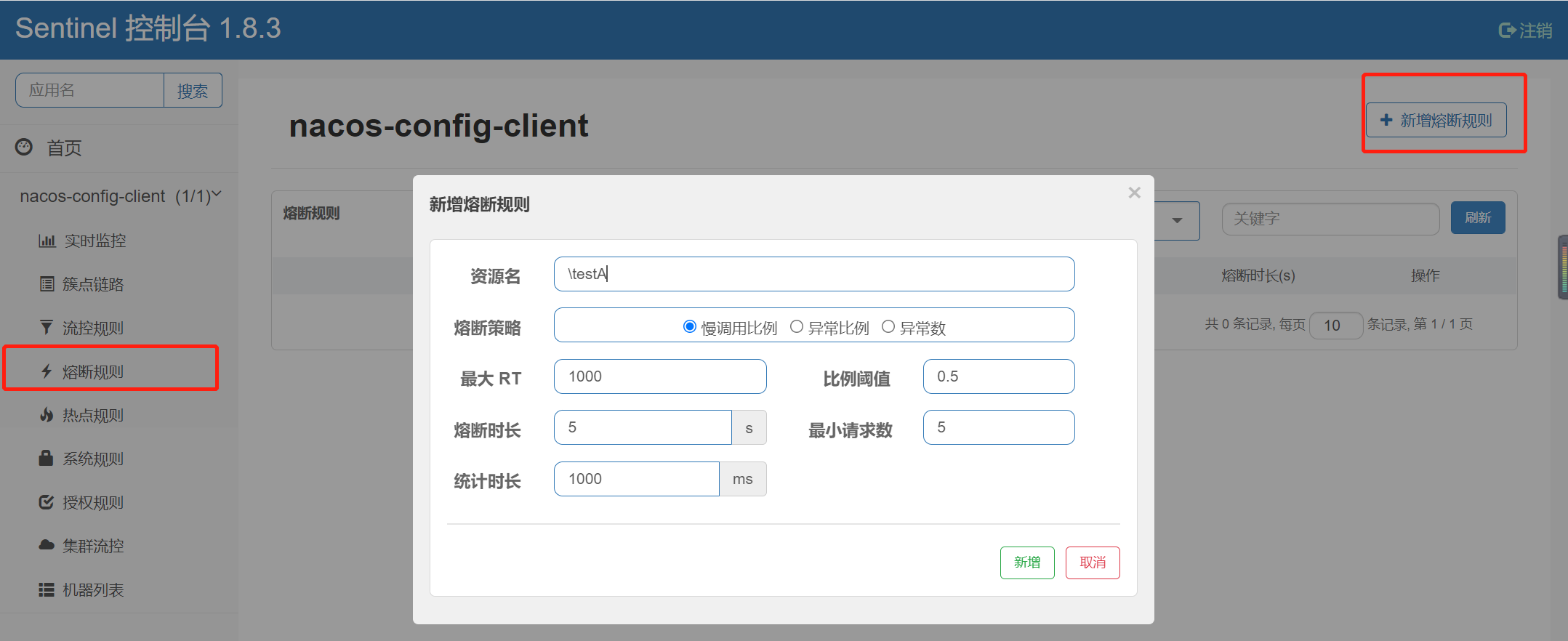Click the 熔断时长 input field
The image size is (1568, 641).
point(643,427)
